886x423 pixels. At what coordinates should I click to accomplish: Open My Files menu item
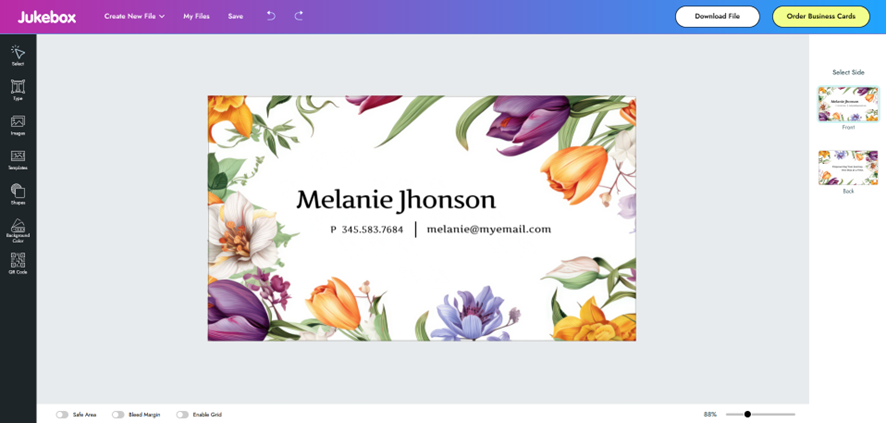pyautogui.click(x=196, y=16)
